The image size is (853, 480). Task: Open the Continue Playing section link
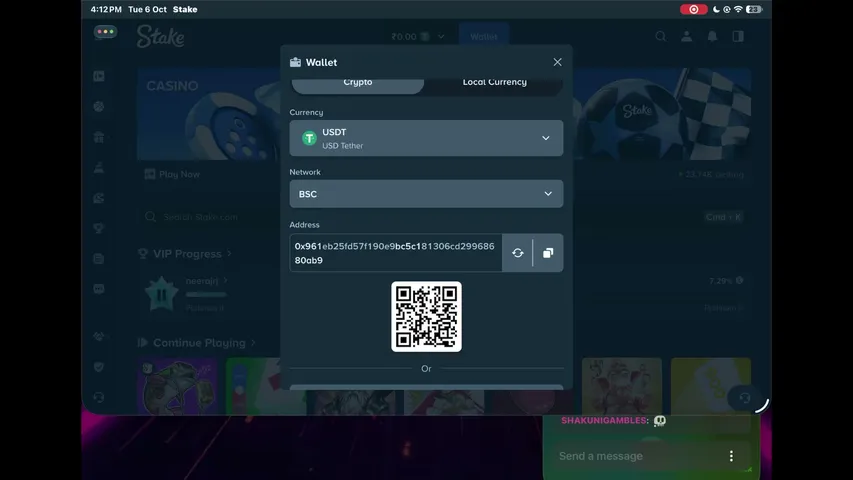tap(197, 343)
